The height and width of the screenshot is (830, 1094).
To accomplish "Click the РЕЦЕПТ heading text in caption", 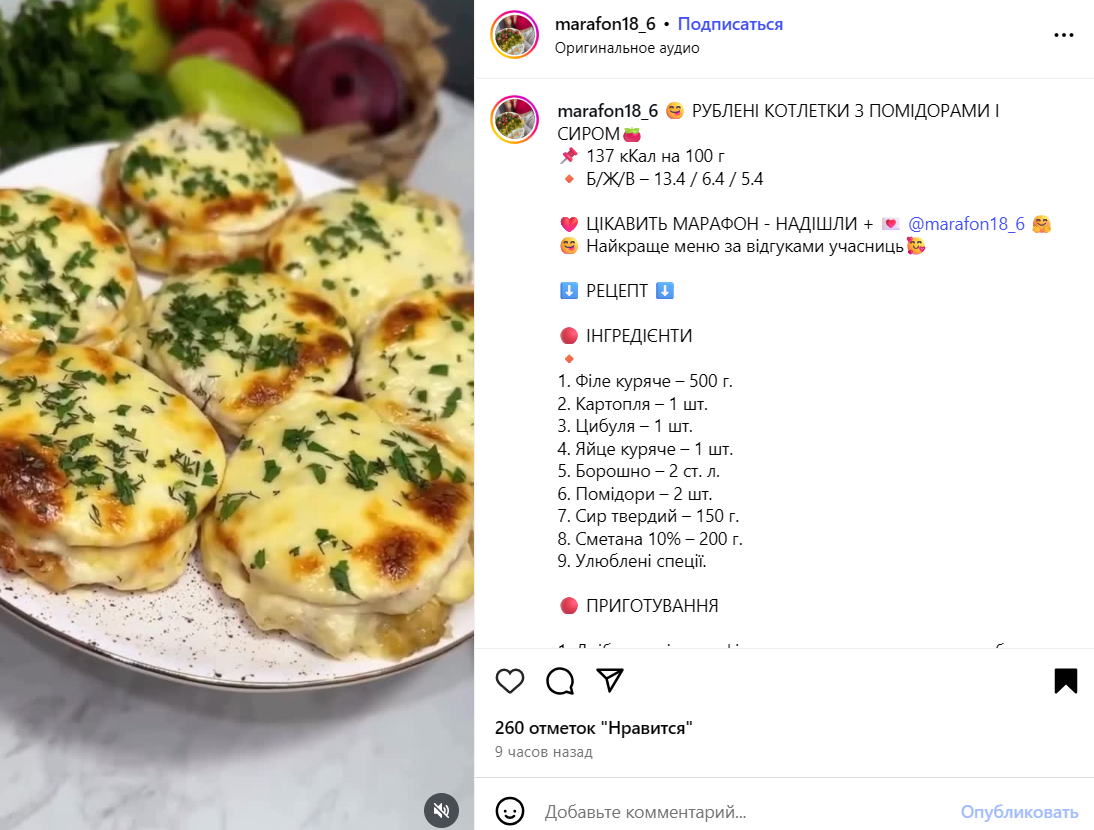I will point(617,291).
